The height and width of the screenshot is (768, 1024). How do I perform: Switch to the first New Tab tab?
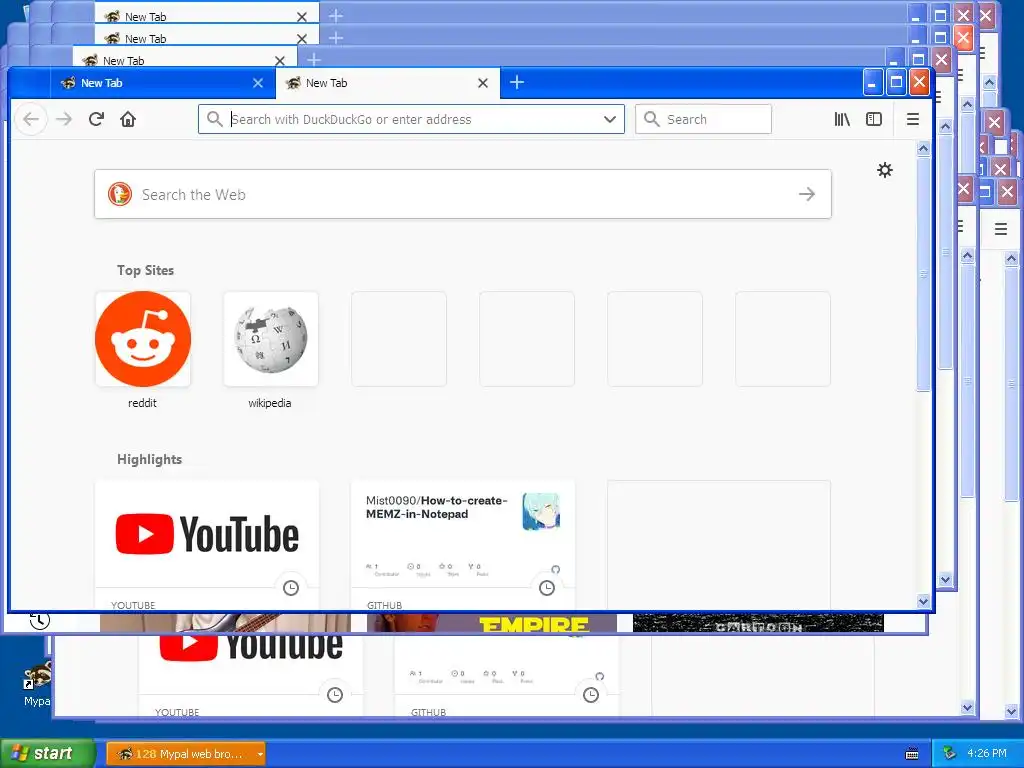[163, 83]
